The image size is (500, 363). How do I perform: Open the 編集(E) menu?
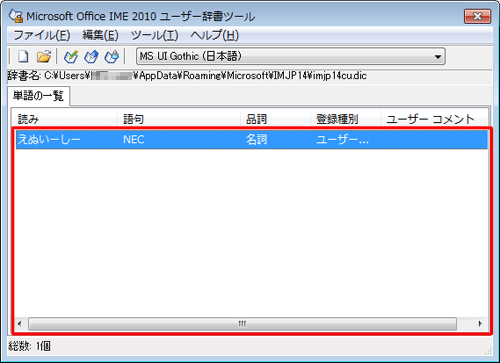(100, 35)
